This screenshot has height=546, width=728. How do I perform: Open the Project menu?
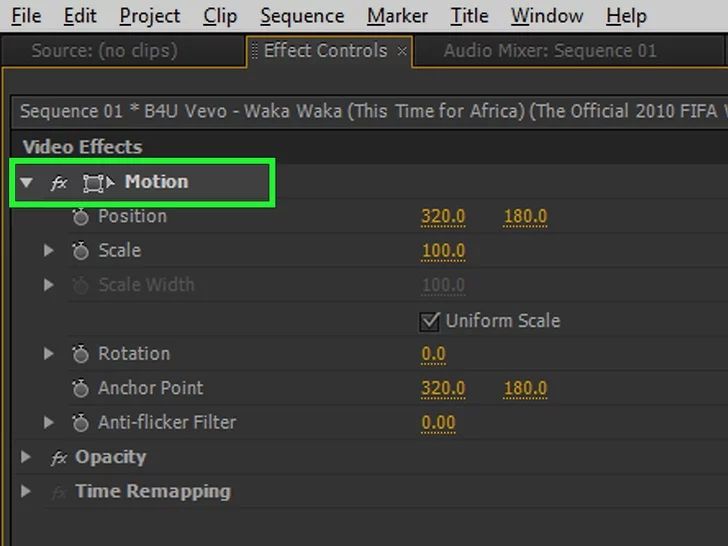pos(150,16)
